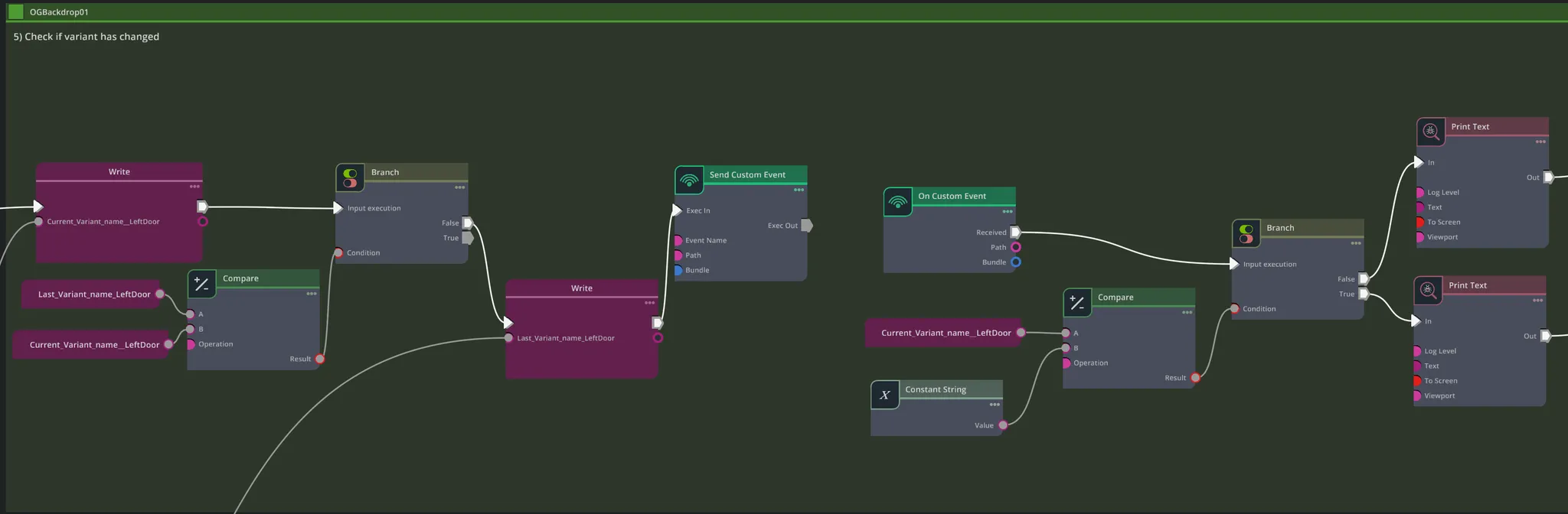Click the On Custom Event node icon

[897, 202]
